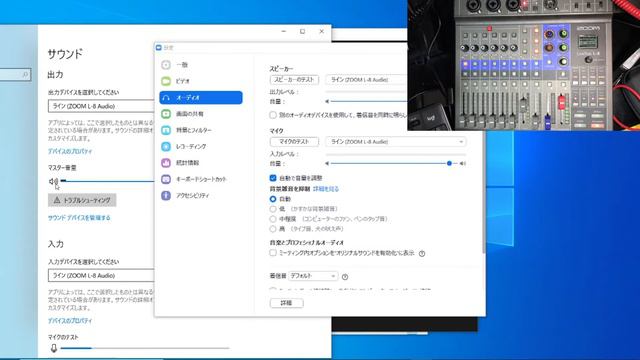Click the search magnifier icon in Settings

tap(25, 74)
